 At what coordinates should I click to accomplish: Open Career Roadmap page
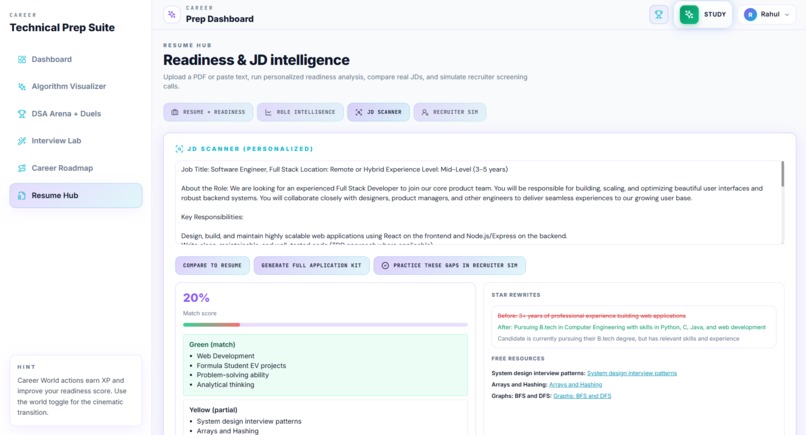tap(76, 168)
